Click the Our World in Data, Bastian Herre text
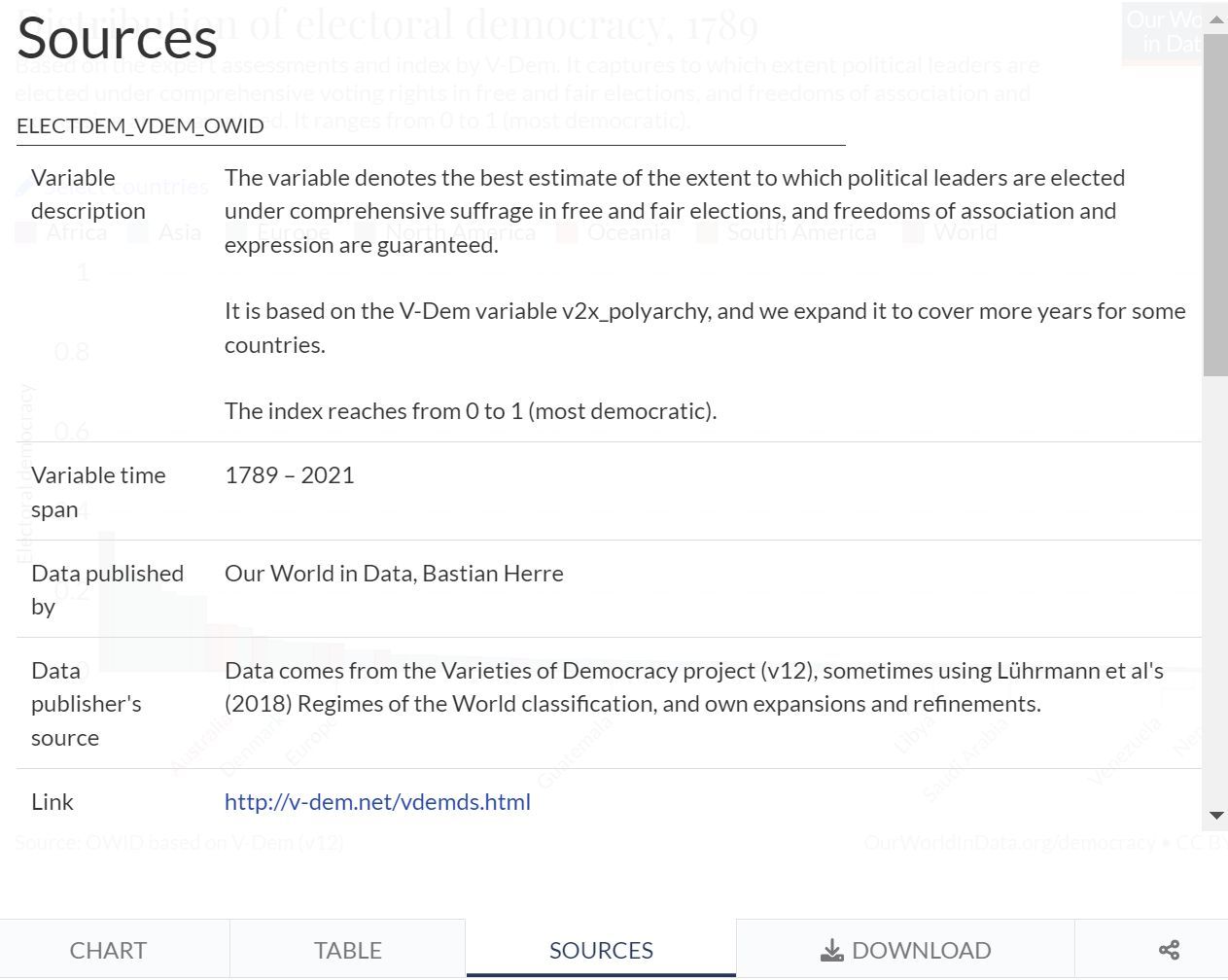 tap(394, 574)
